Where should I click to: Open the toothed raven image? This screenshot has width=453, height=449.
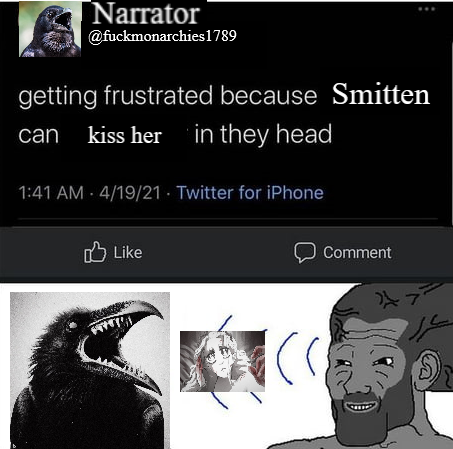(x=90, y=370)
